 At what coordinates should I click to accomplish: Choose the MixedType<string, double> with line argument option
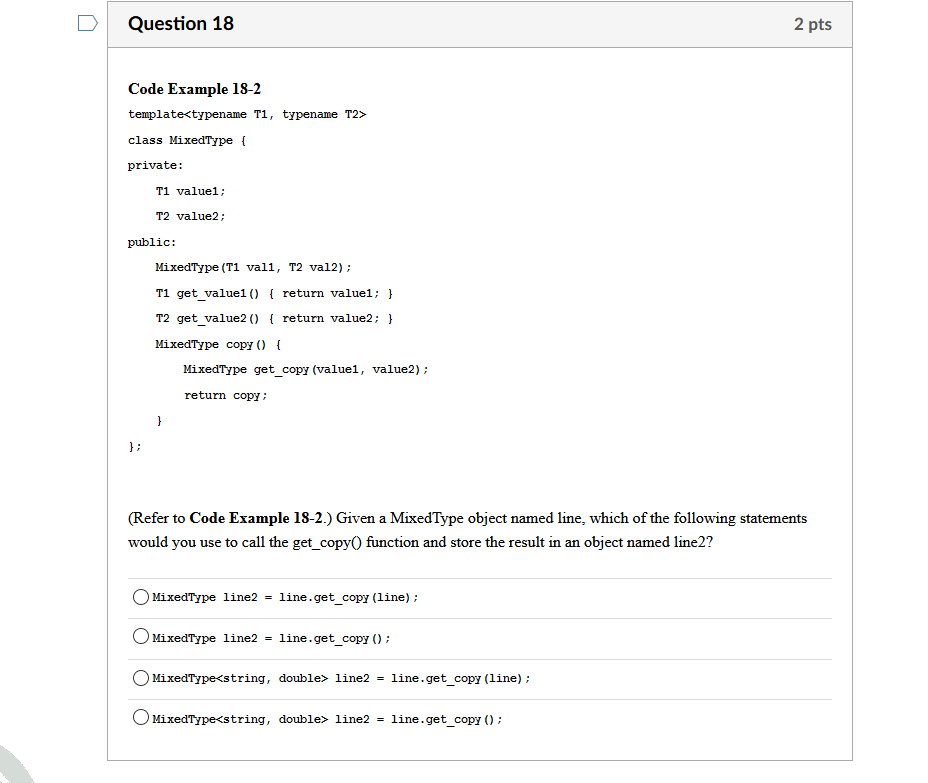141,677
